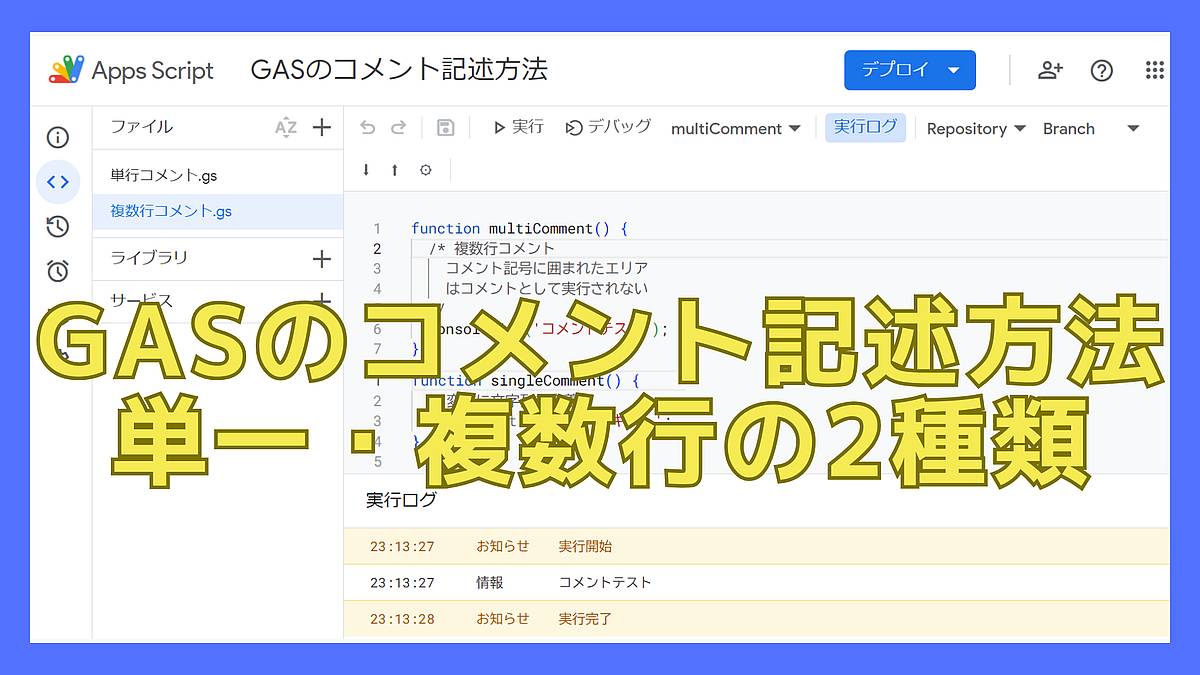Add a new file with the plus icon

point(321,127)
